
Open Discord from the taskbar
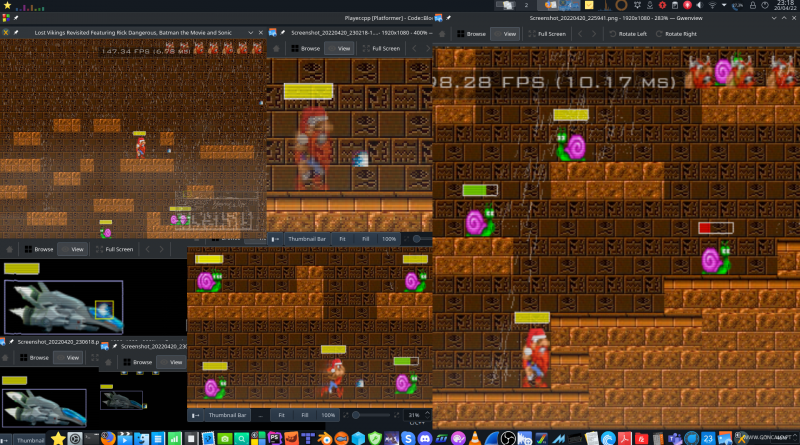(424, 438)
